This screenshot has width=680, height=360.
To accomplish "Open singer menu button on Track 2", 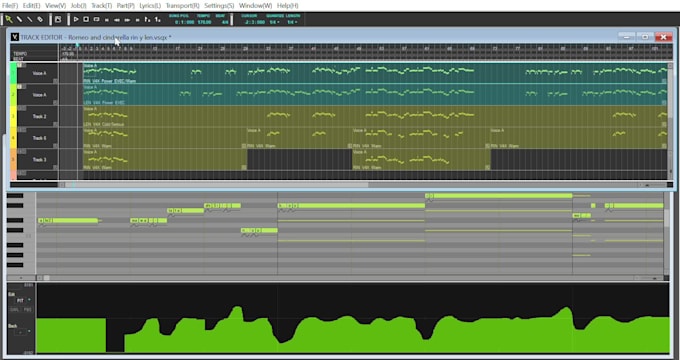I will [x=56, y=124].
